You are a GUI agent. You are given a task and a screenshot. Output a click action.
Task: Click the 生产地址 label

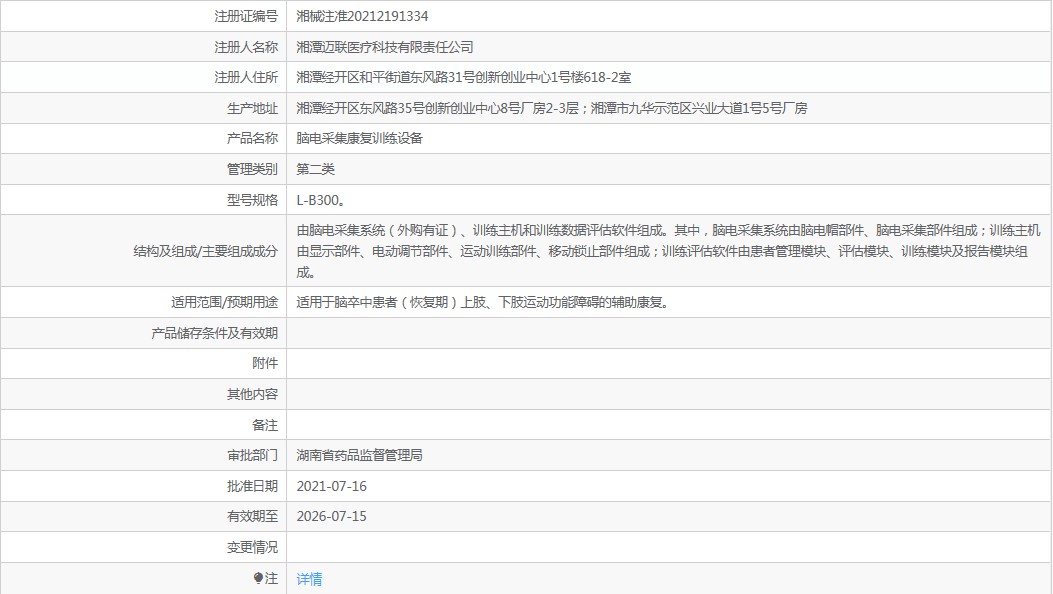pyautogui.click(x=252, y=108)
